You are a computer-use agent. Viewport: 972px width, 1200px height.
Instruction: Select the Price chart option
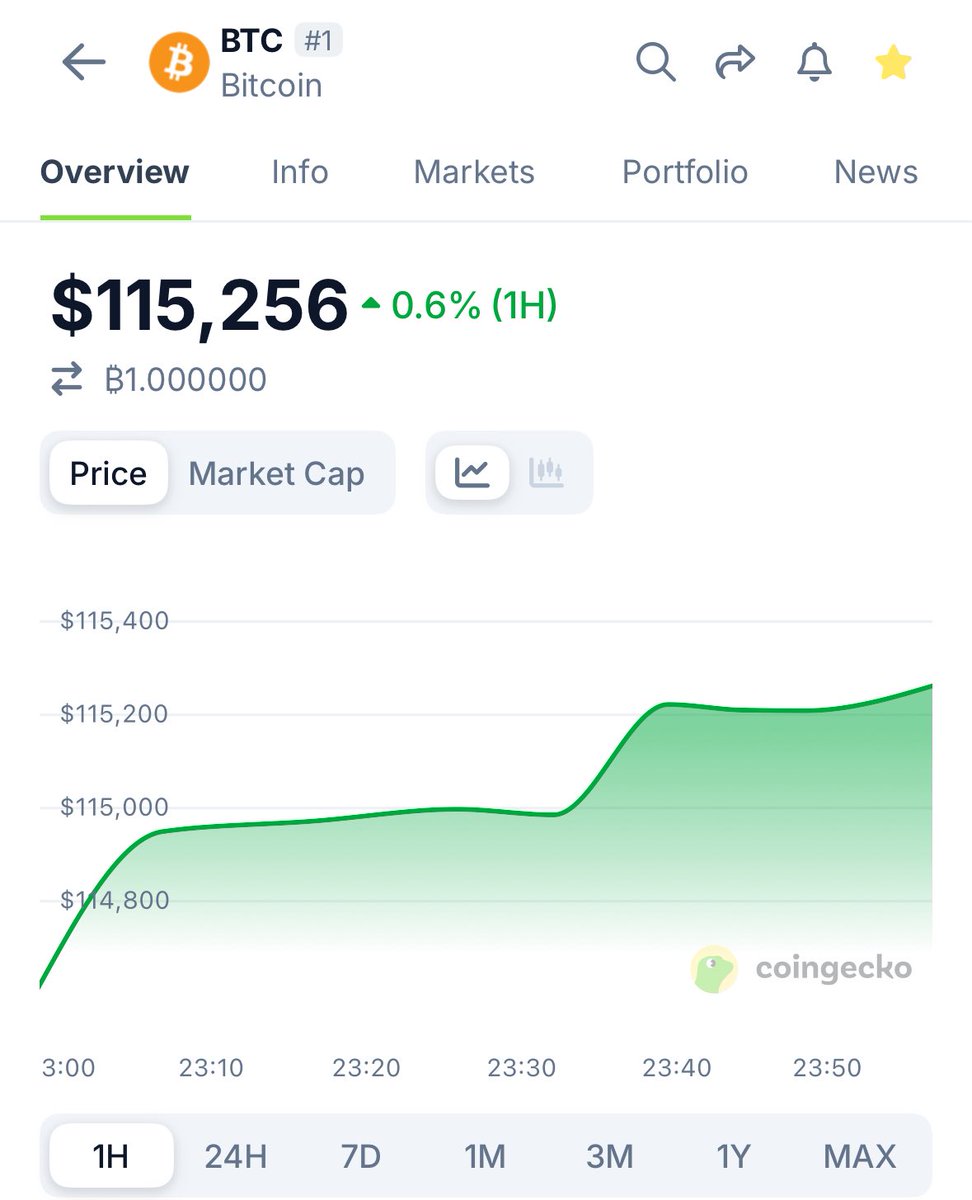coord(108,473)
